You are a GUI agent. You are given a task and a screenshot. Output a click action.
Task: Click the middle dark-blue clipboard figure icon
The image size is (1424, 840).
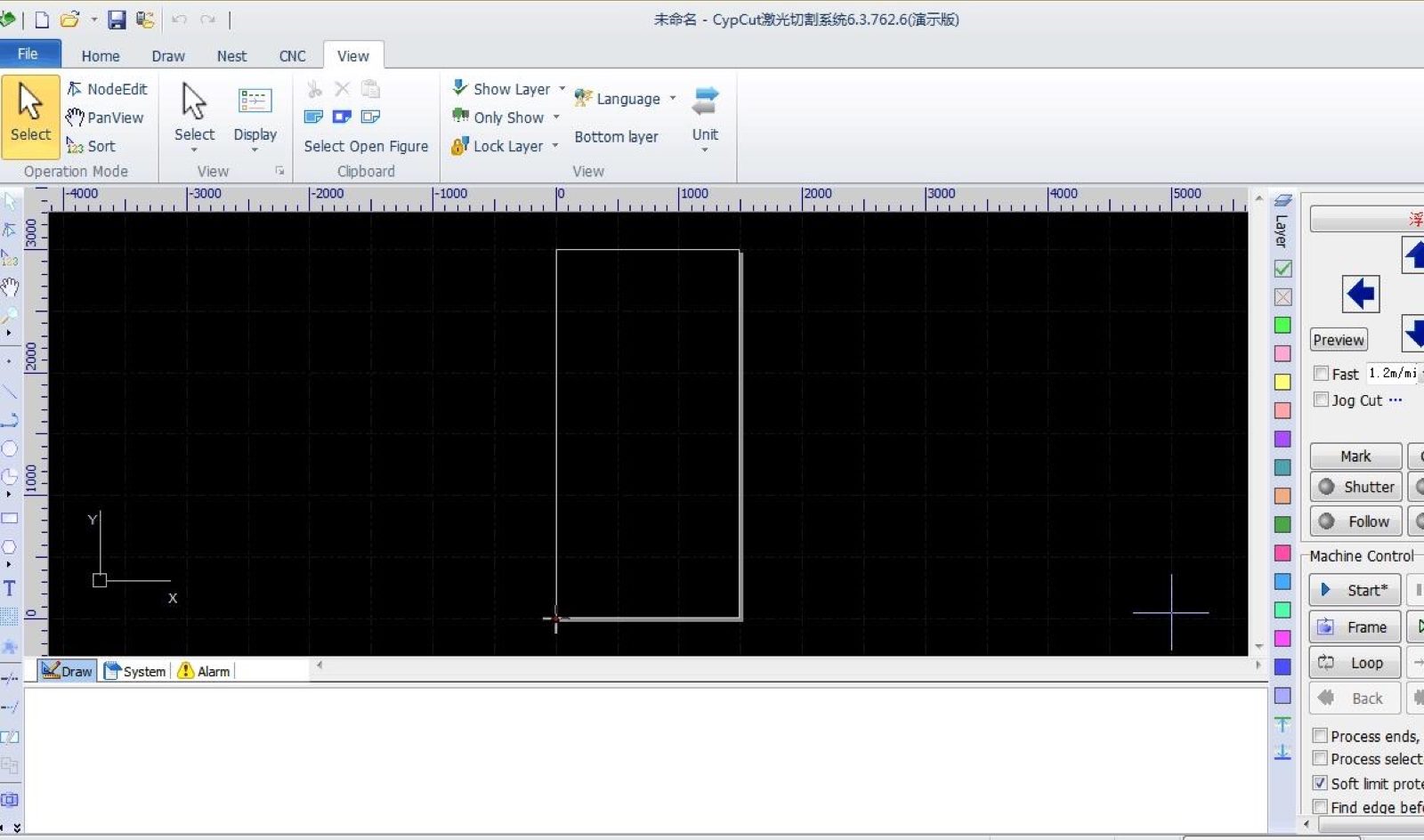[342, 117]
